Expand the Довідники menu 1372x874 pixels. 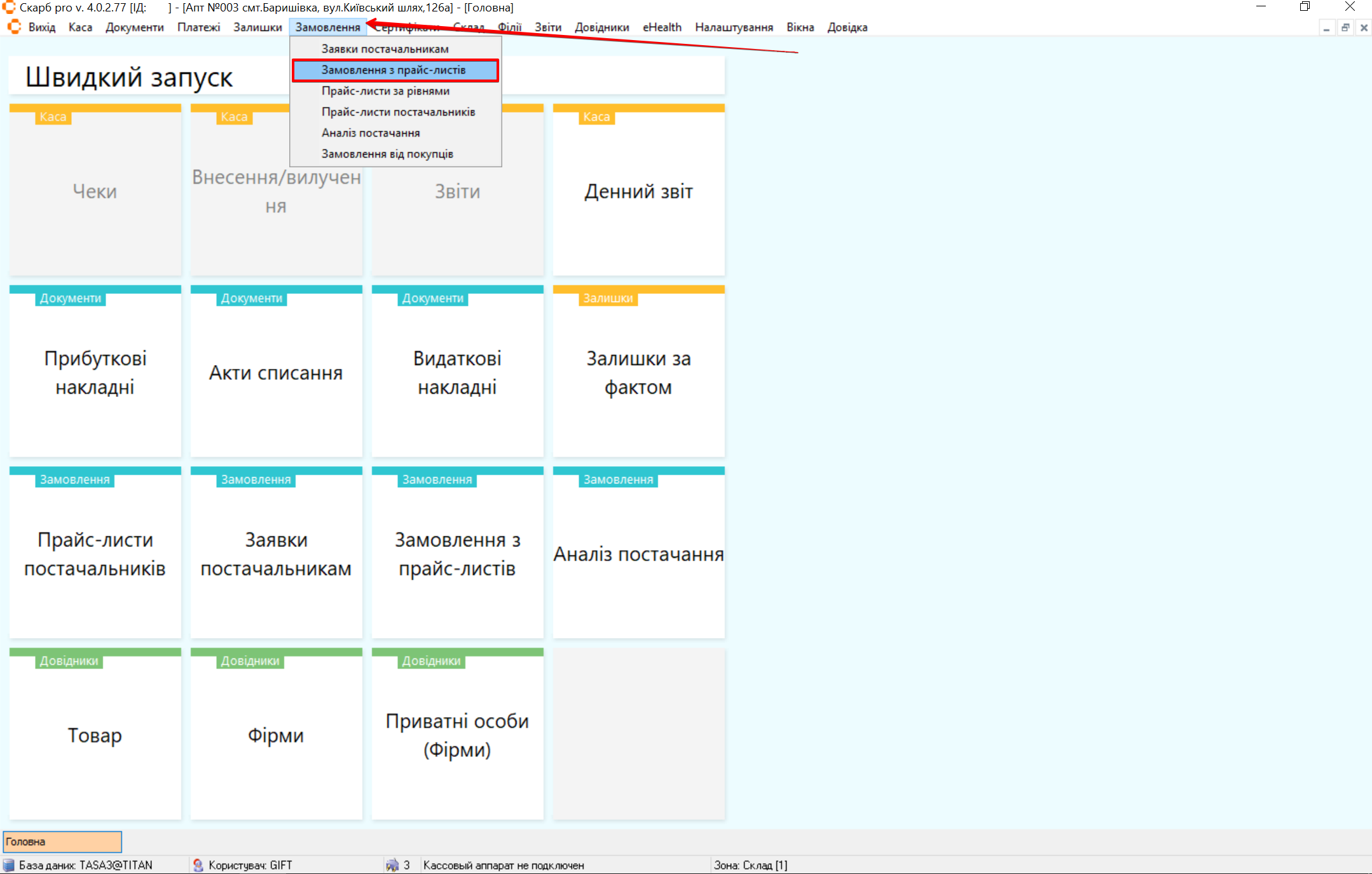(x=601, y=27)
